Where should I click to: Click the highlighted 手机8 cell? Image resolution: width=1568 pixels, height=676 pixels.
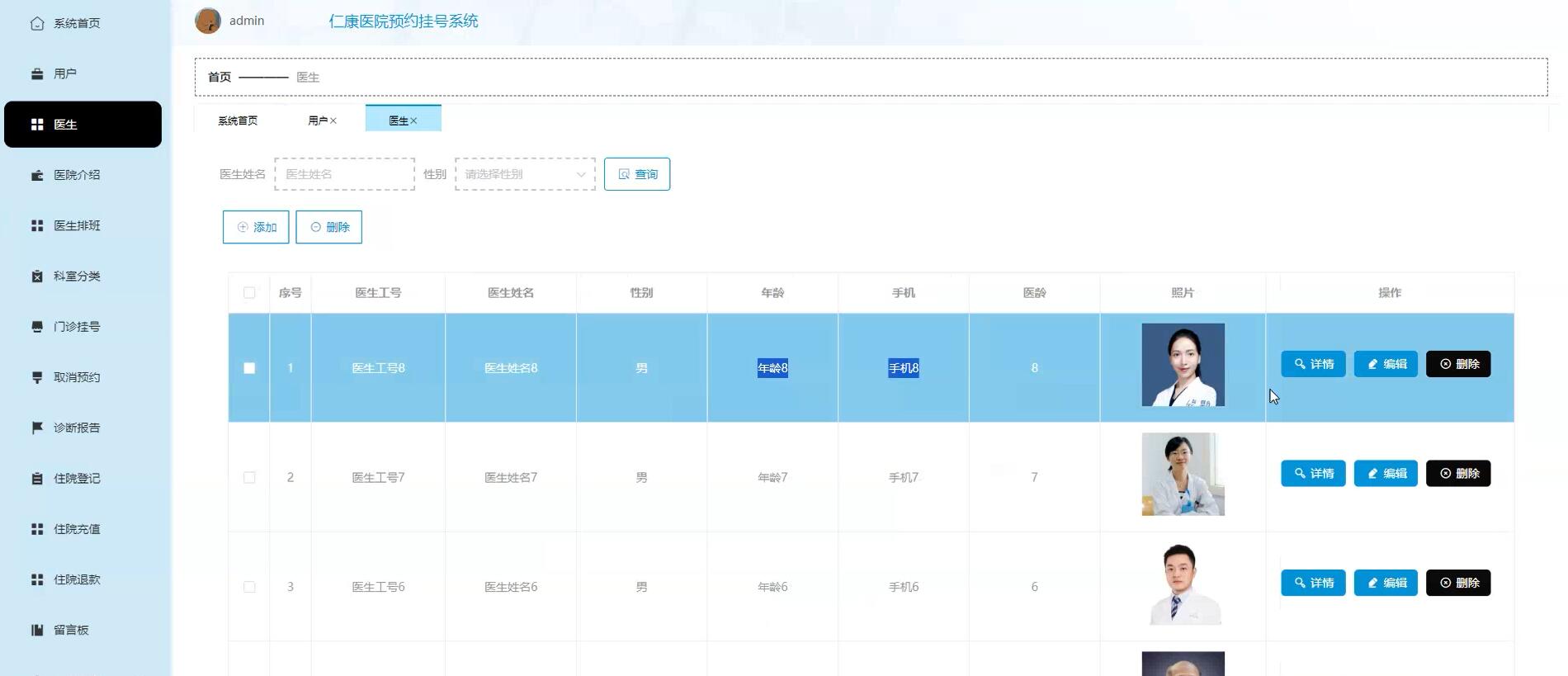pos(904,368)
